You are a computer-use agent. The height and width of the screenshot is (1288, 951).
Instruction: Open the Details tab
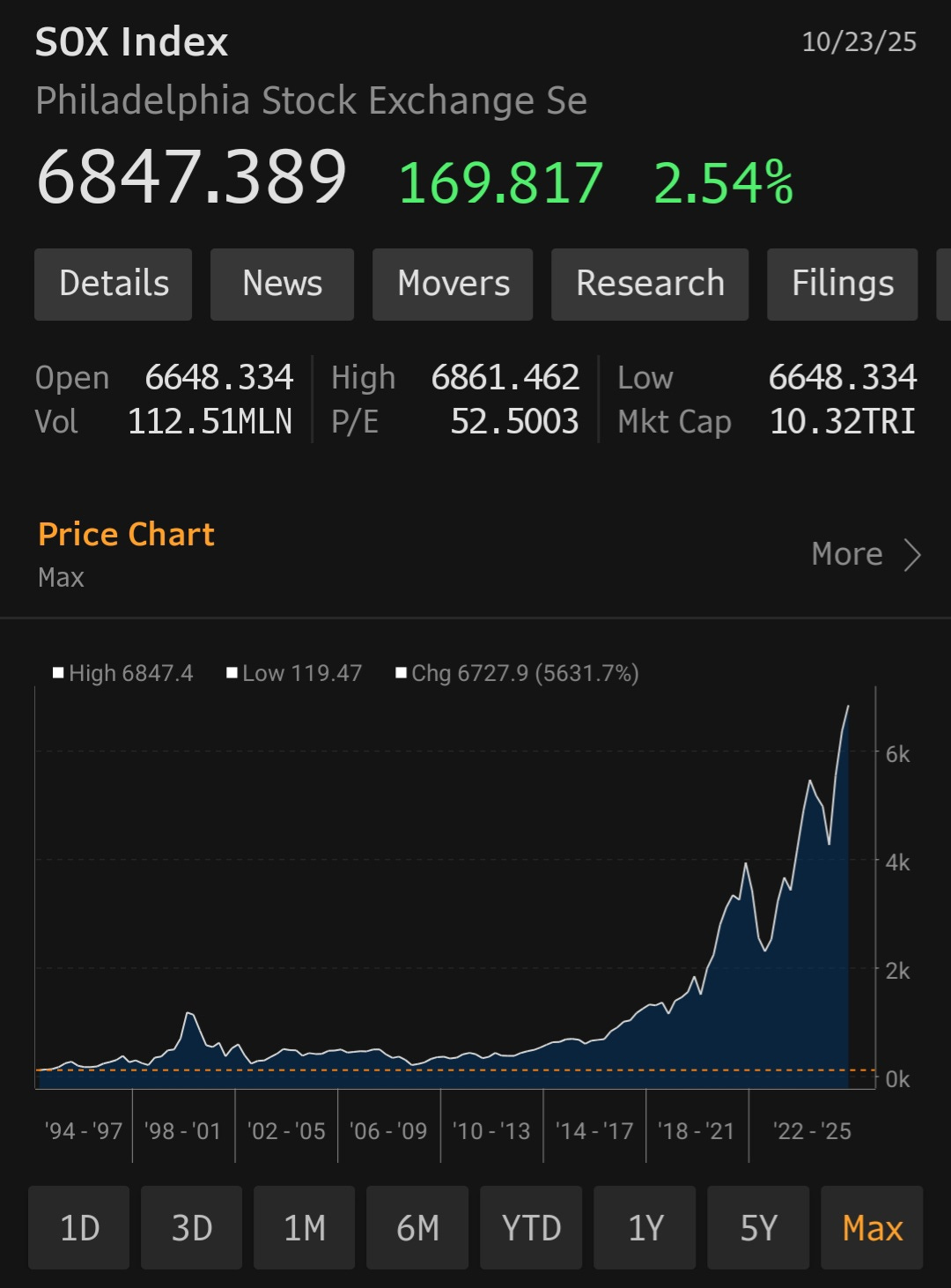click(113, 284)
